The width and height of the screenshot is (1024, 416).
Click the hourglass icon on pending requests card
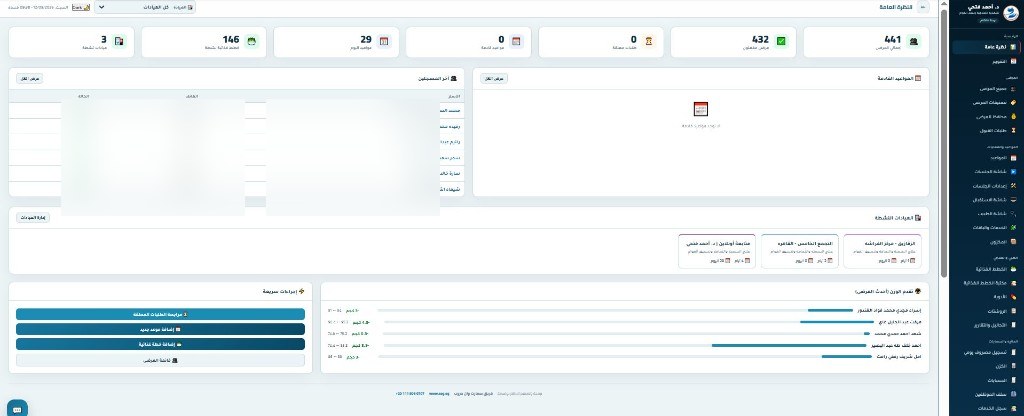click(648, 41)
